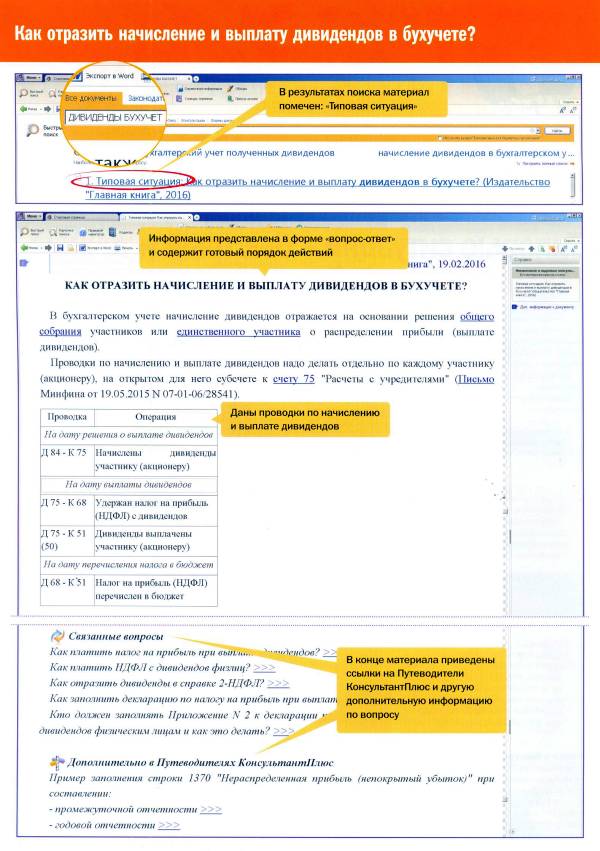The width and height of the screenshot is (600, 851).
Task: Click the heading 'Дополнительно в Путеводителях КонсультантПлюс'
Action: (200, 762)
